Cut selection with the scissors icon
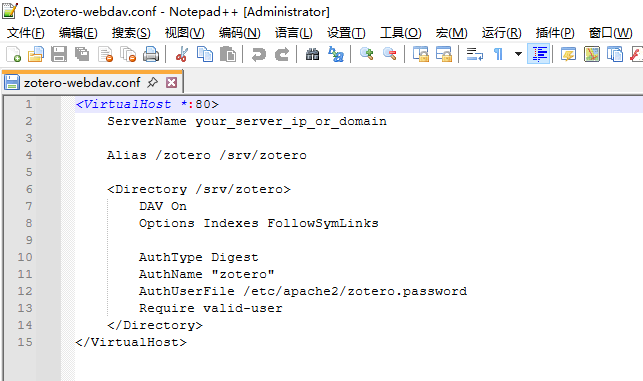The height and width of the screenshot is (381, 643). point(182,54)
